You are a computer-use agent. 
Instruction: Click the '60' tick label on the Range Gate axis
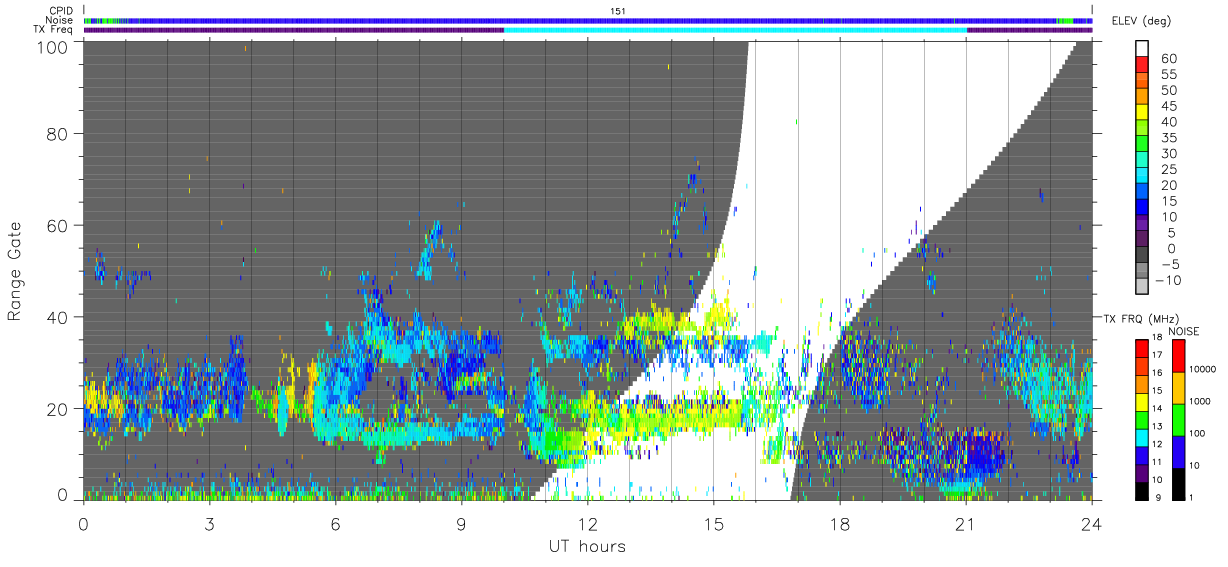point(57,225)
